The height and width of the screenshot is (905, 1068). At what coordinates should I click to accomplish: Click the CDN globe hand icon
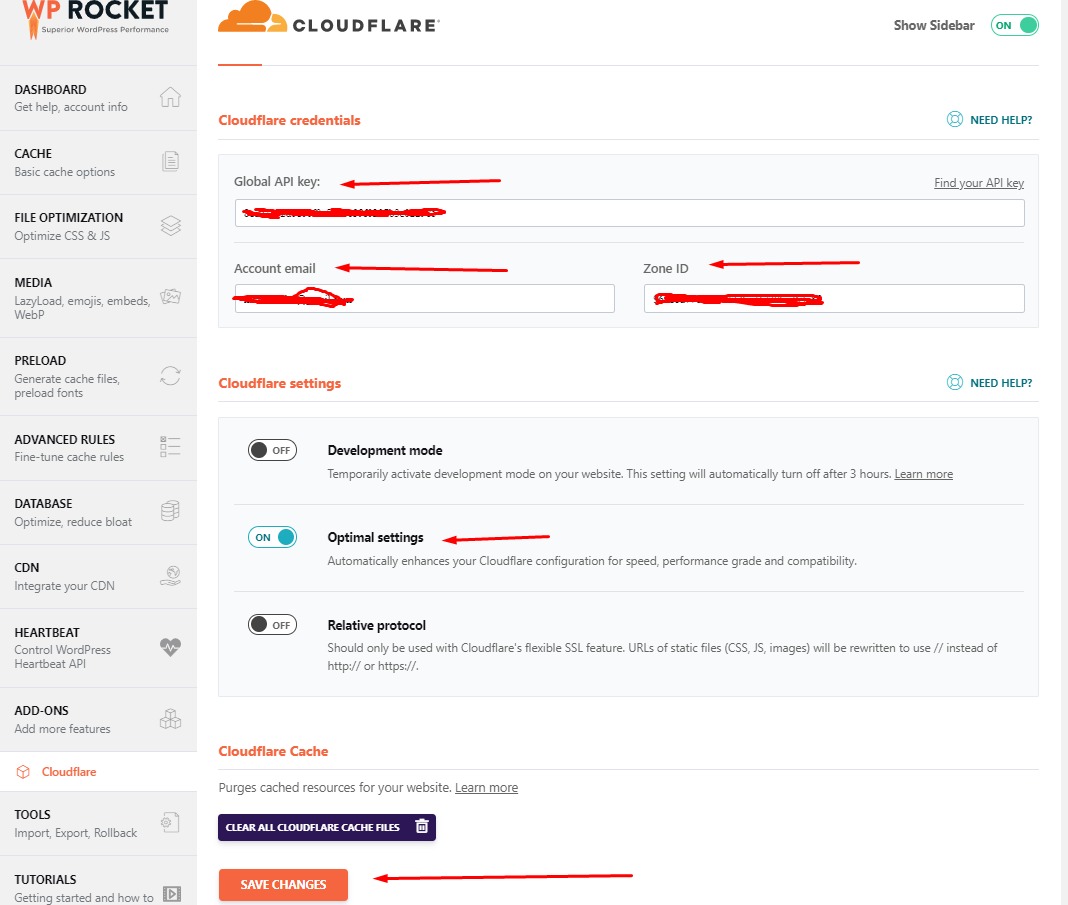click(x=170, y=576)
